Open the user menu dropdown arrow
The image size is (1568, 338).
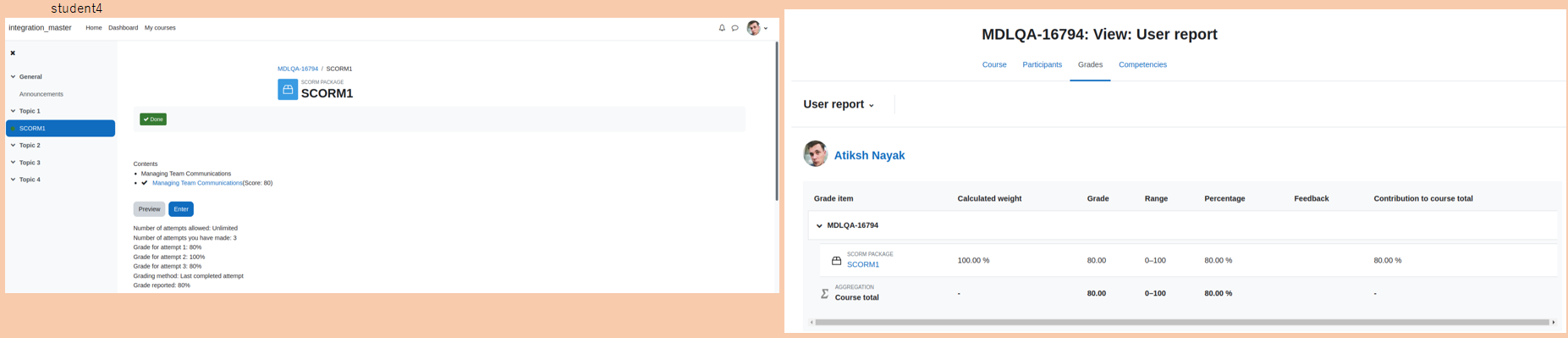[x=766, y=28]
